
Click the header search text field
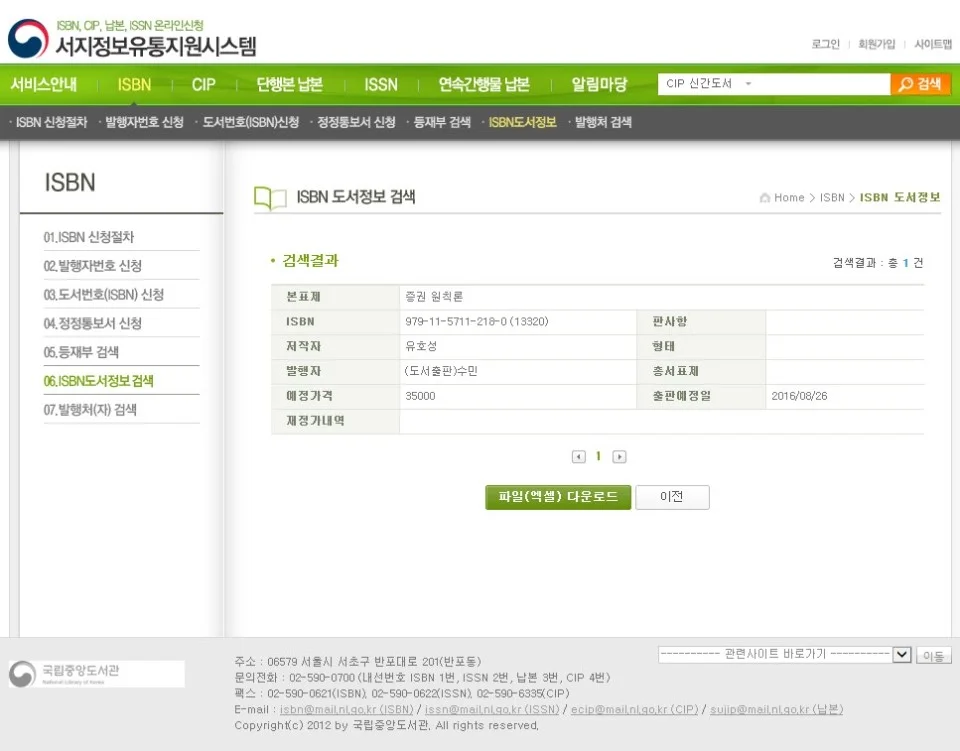[x=823, y=84]
